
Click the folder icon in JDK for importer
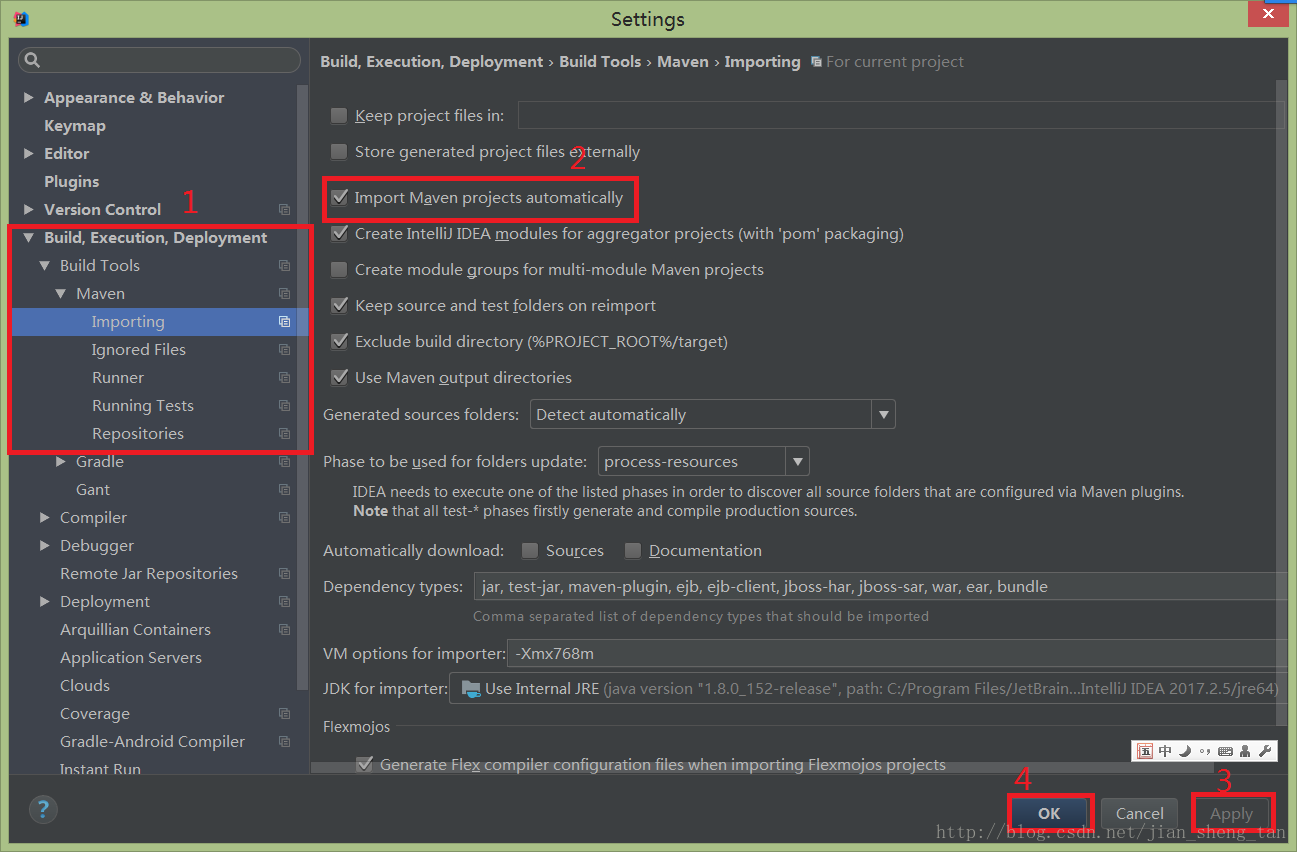pyautogui.click(x=469, y=689)
